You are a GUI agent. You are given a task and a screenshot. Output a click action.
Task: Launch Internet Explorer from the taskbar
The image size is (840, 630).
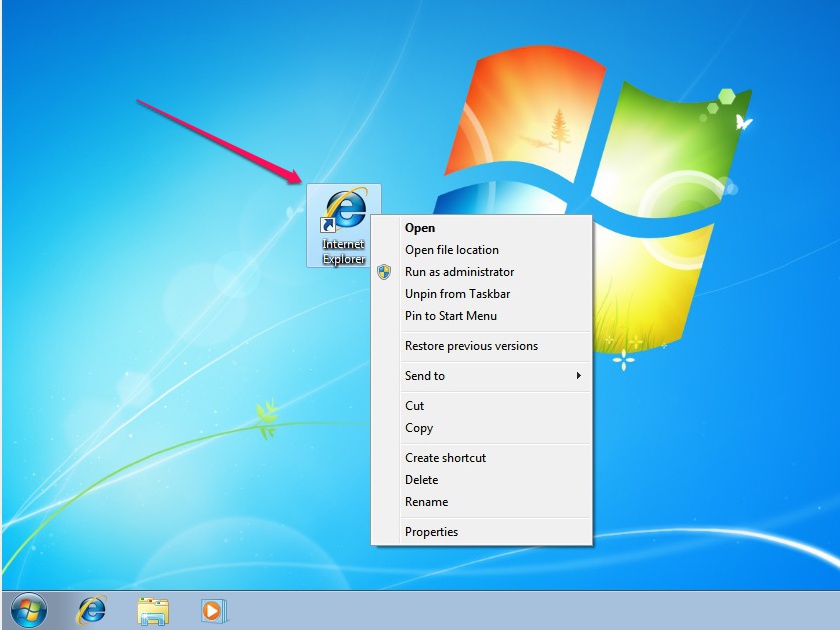92,610
